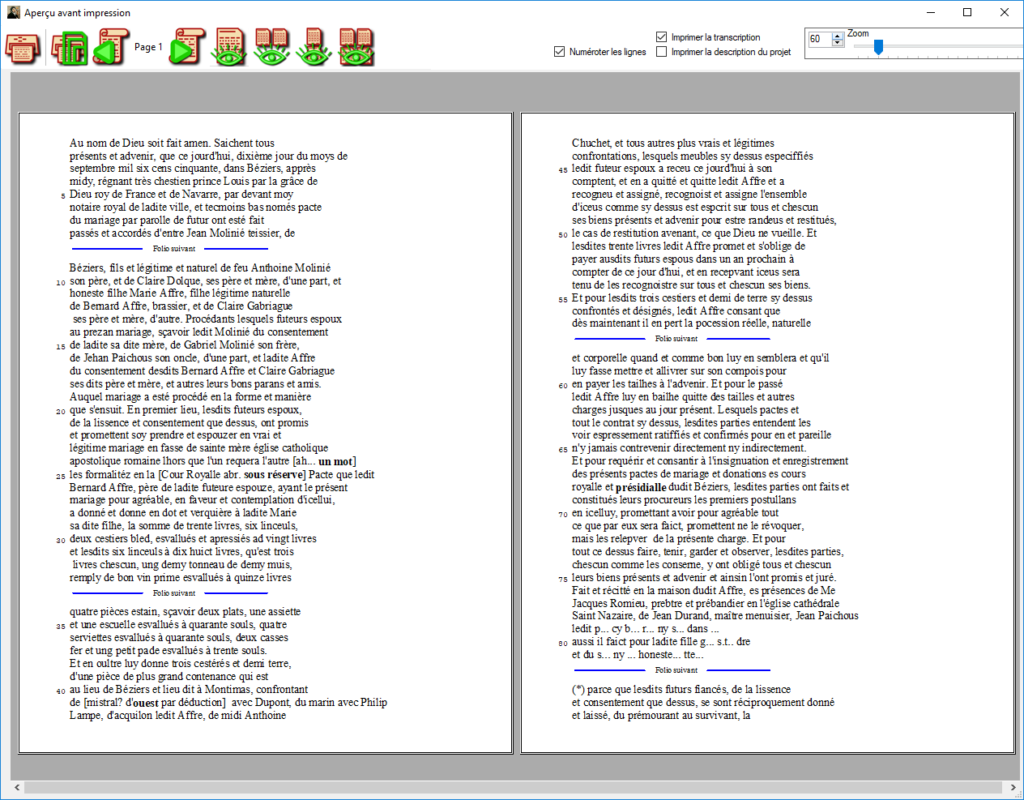The width and height of the screenshot is (1024, 800).
Task: Click the bold text 'sous réserve' on left page
Action: [274, 475]
